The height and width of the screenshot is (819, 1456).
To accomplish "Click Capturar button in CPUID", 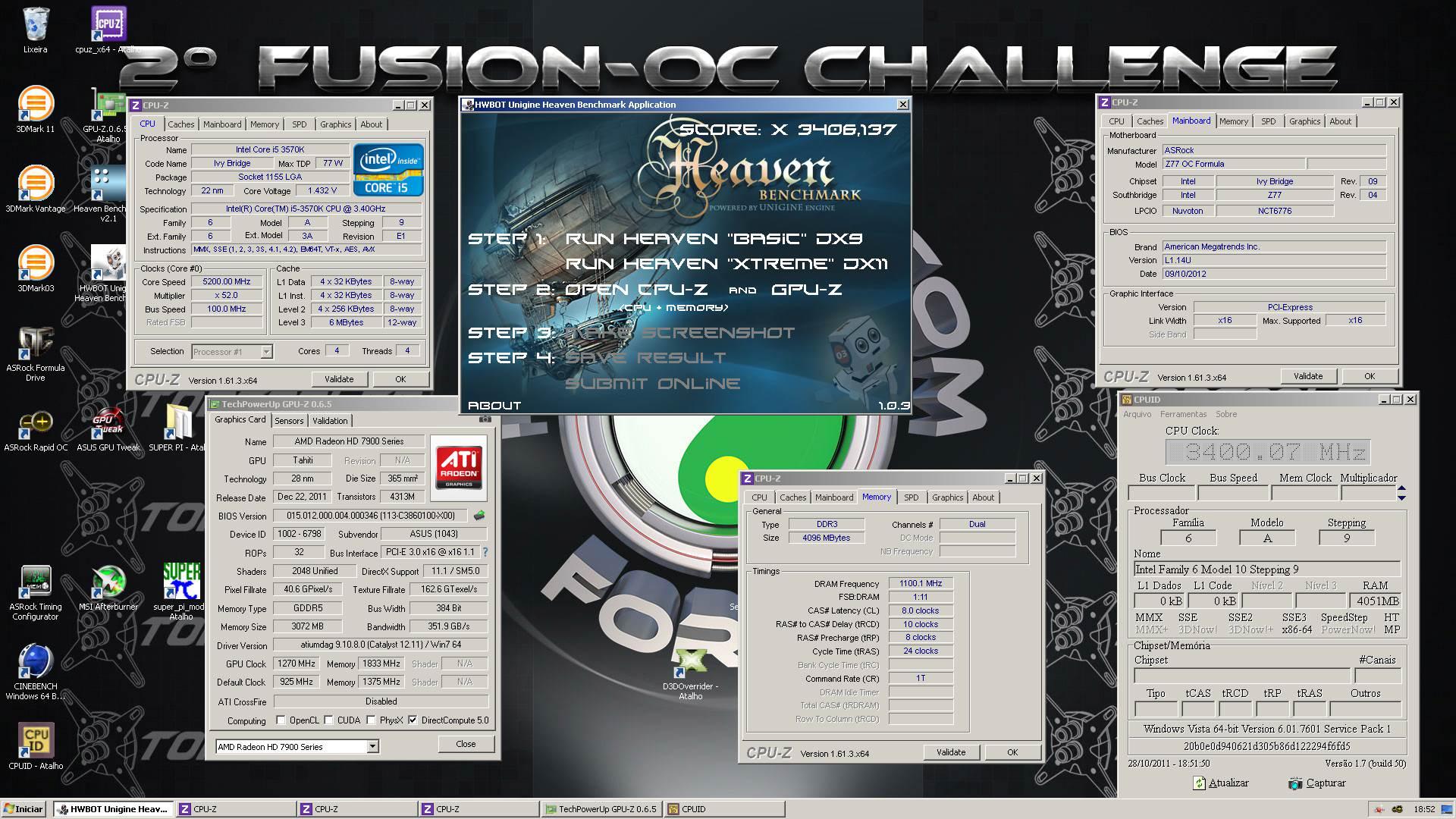I will point(1317,783).
